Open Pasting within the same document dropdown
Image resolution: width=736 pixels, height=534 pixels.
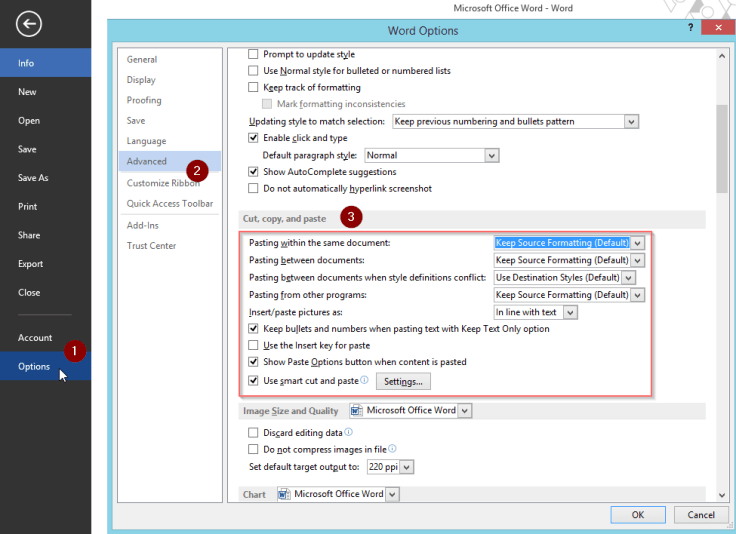pyautogui.click(x=637, y=243)
